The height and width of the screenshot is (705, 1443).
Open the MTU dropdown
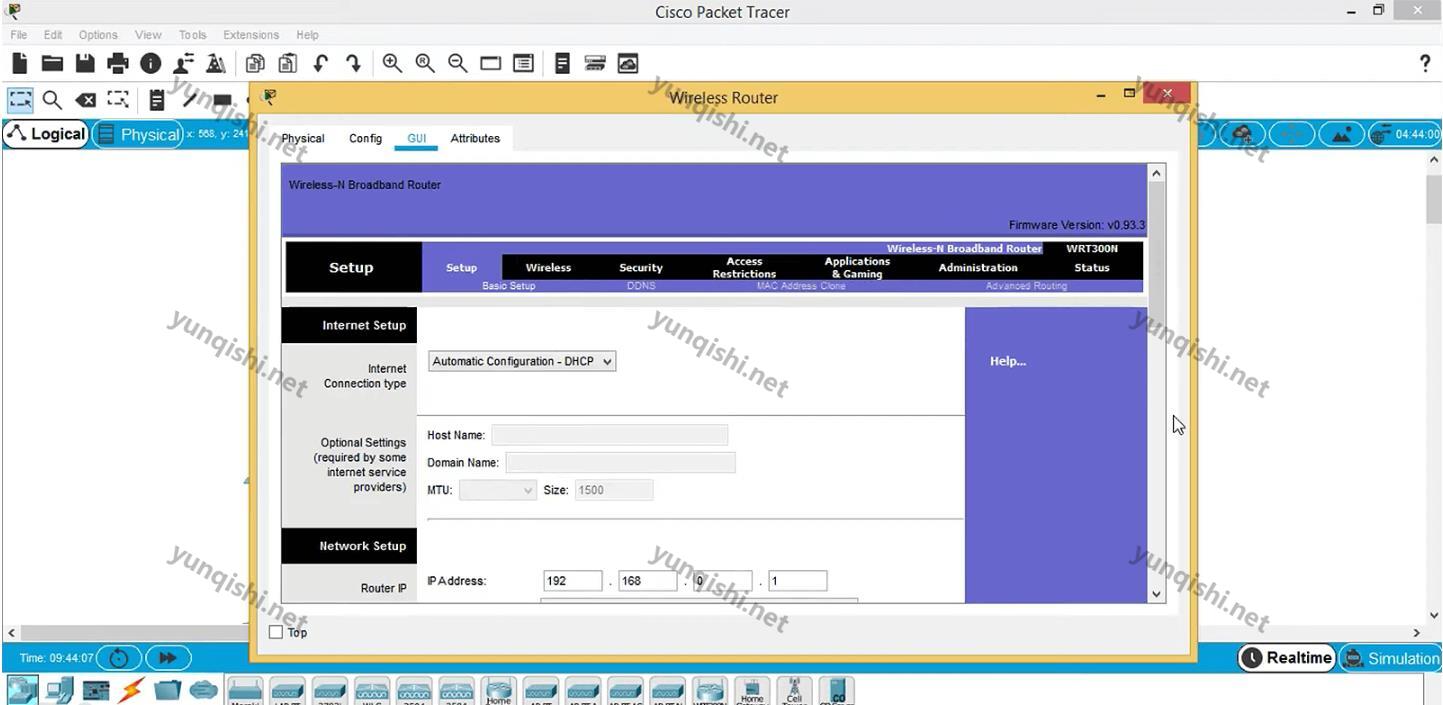point(498,490)
